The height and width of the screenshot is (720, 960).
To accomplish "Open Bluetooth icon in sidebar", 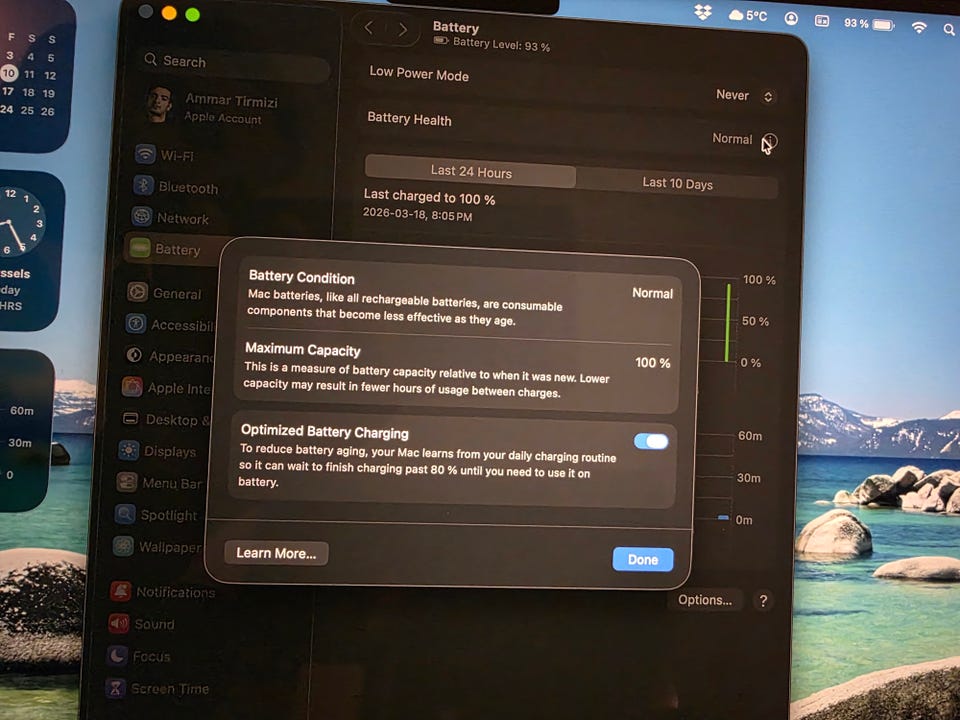I will click(x=143, y=185).
